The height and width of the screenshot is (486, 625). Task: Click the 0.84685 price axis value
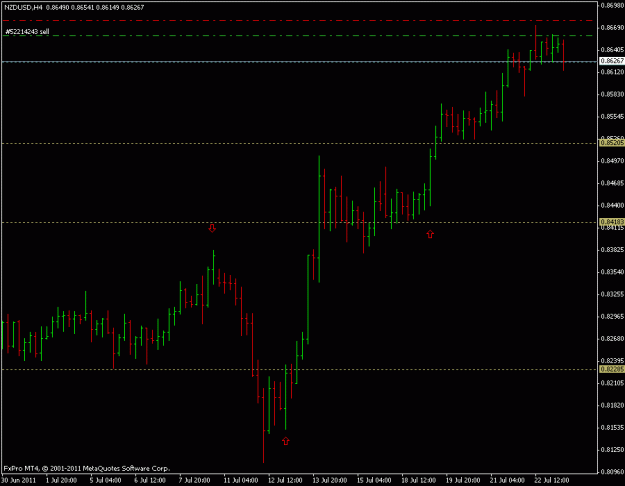[612, 183]
